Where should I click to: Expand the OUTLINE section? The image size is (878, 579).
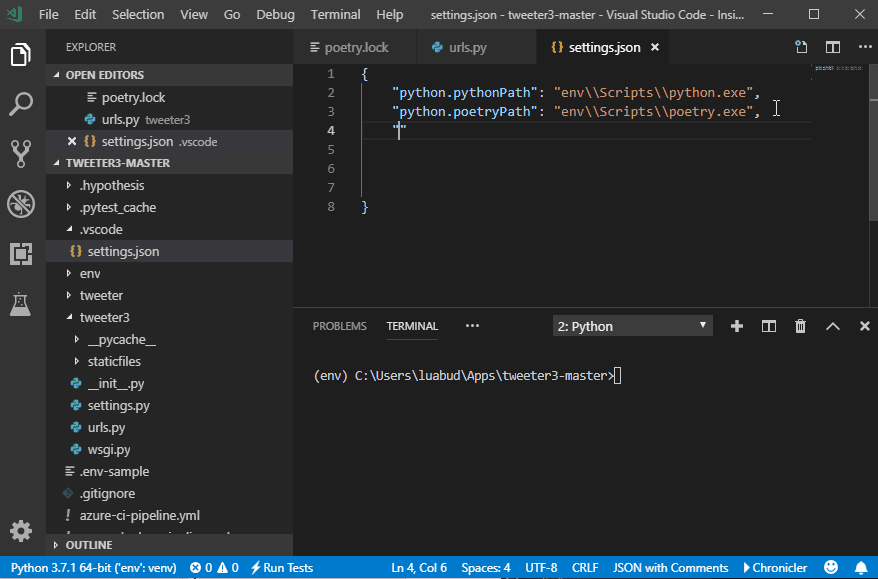tap(88, 545)
